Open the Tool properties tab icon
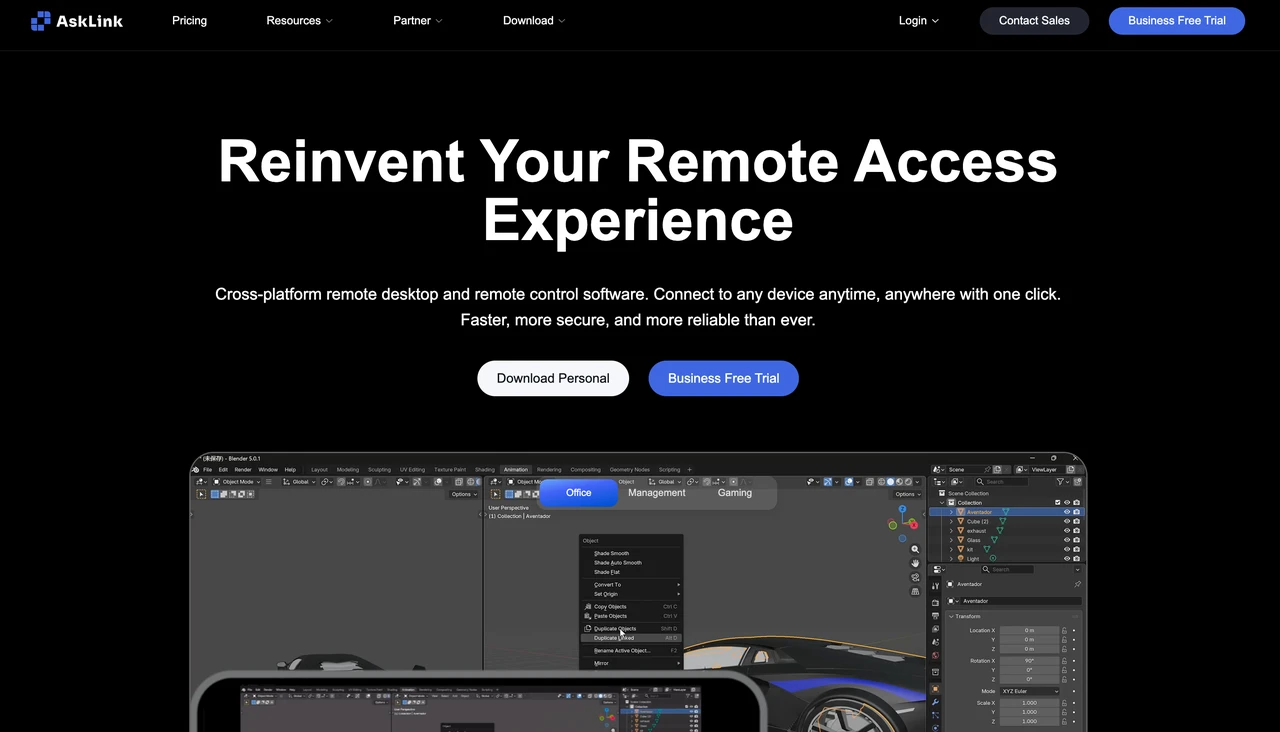 [936, 586]
